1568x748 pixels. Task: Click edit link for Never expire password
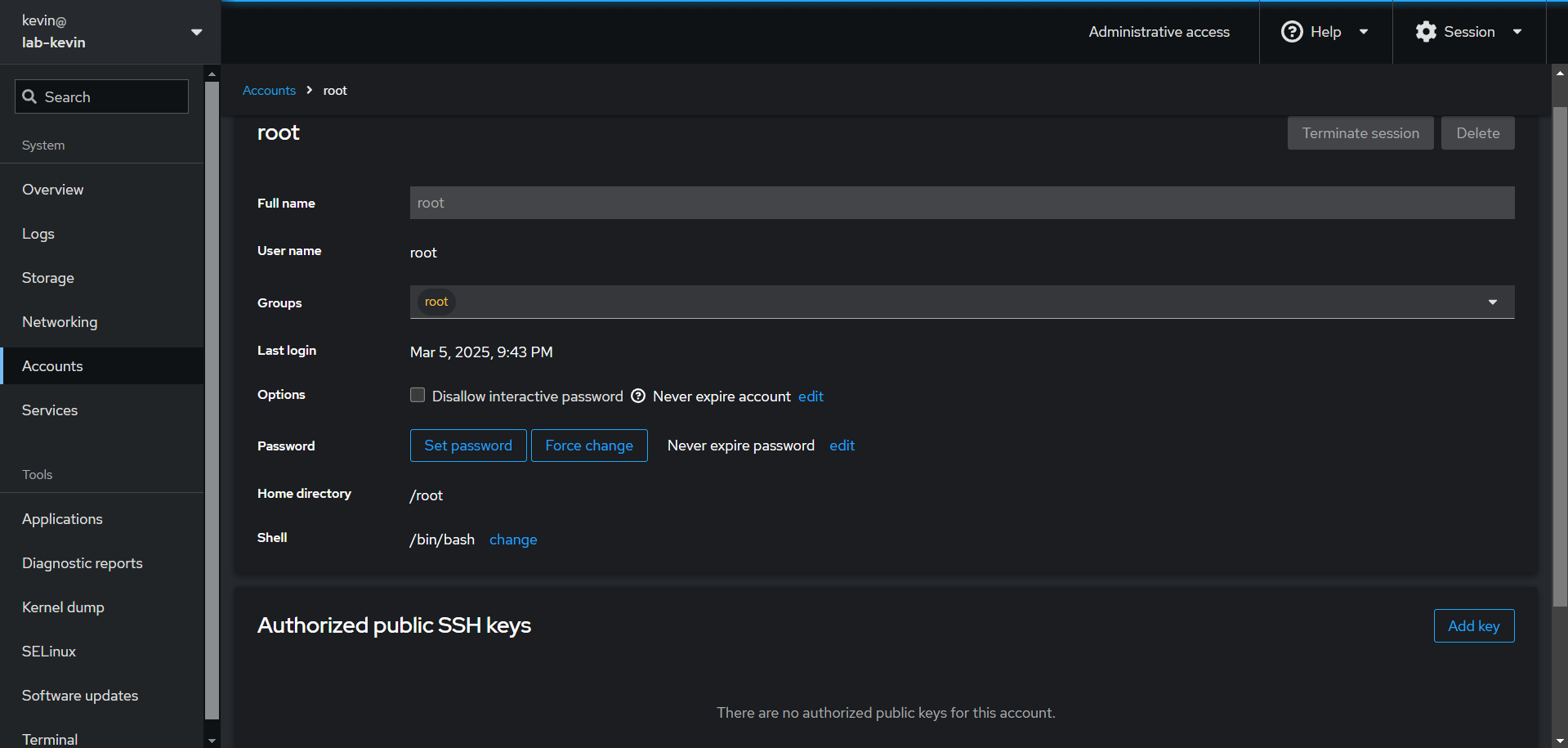point(842,446)
